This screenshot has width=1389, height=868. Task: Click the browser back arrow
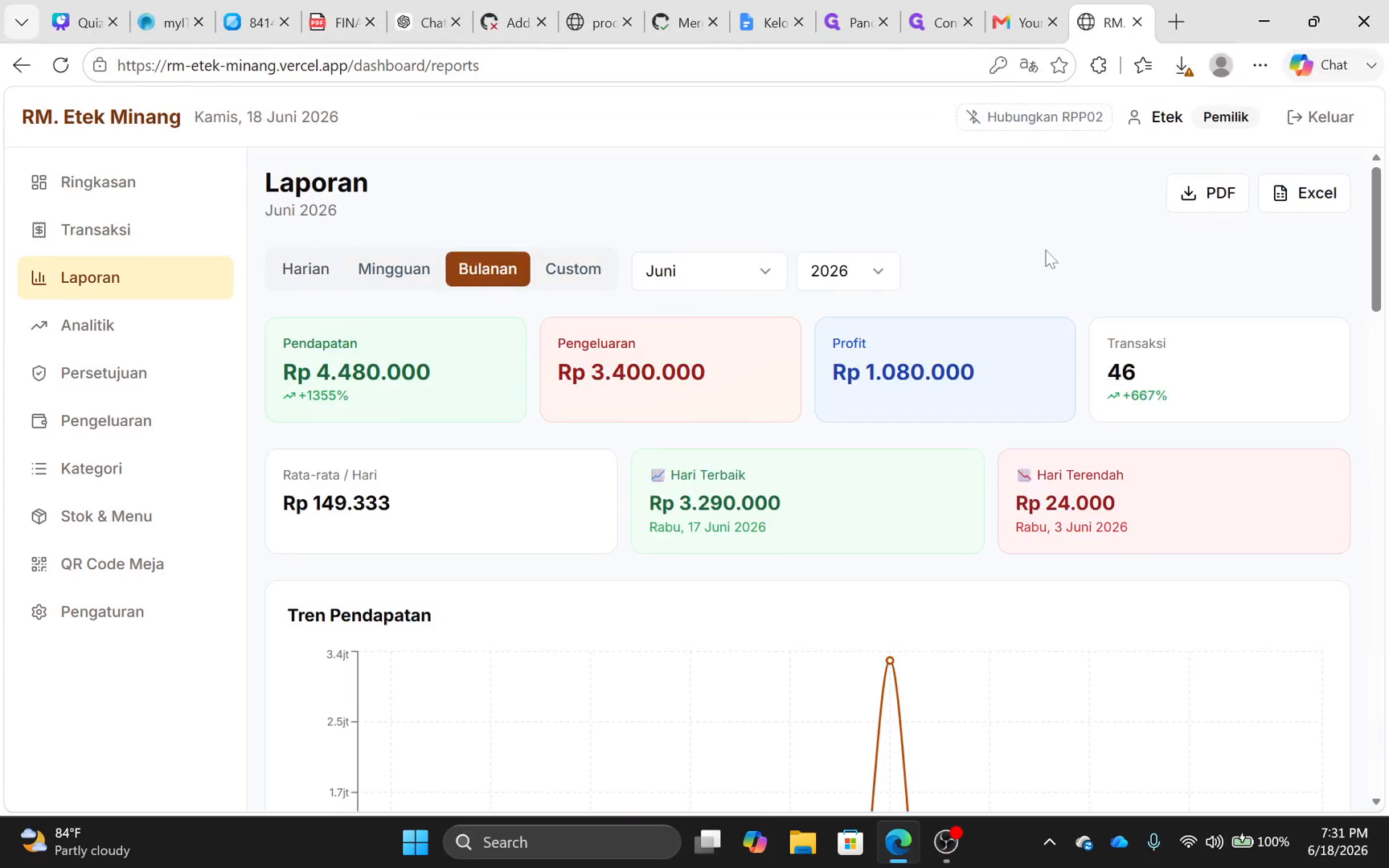point(22,65)
